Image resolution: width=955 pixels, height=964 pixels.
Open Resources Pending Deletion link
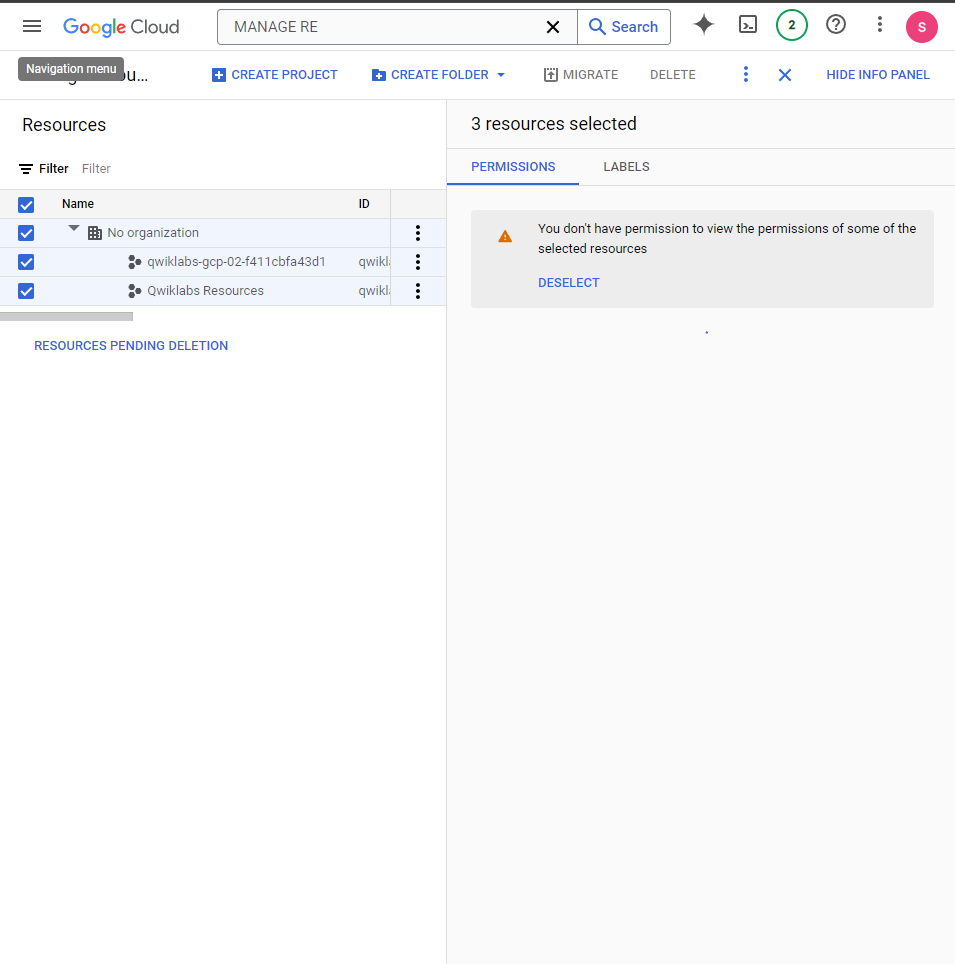tap(131, 346)
